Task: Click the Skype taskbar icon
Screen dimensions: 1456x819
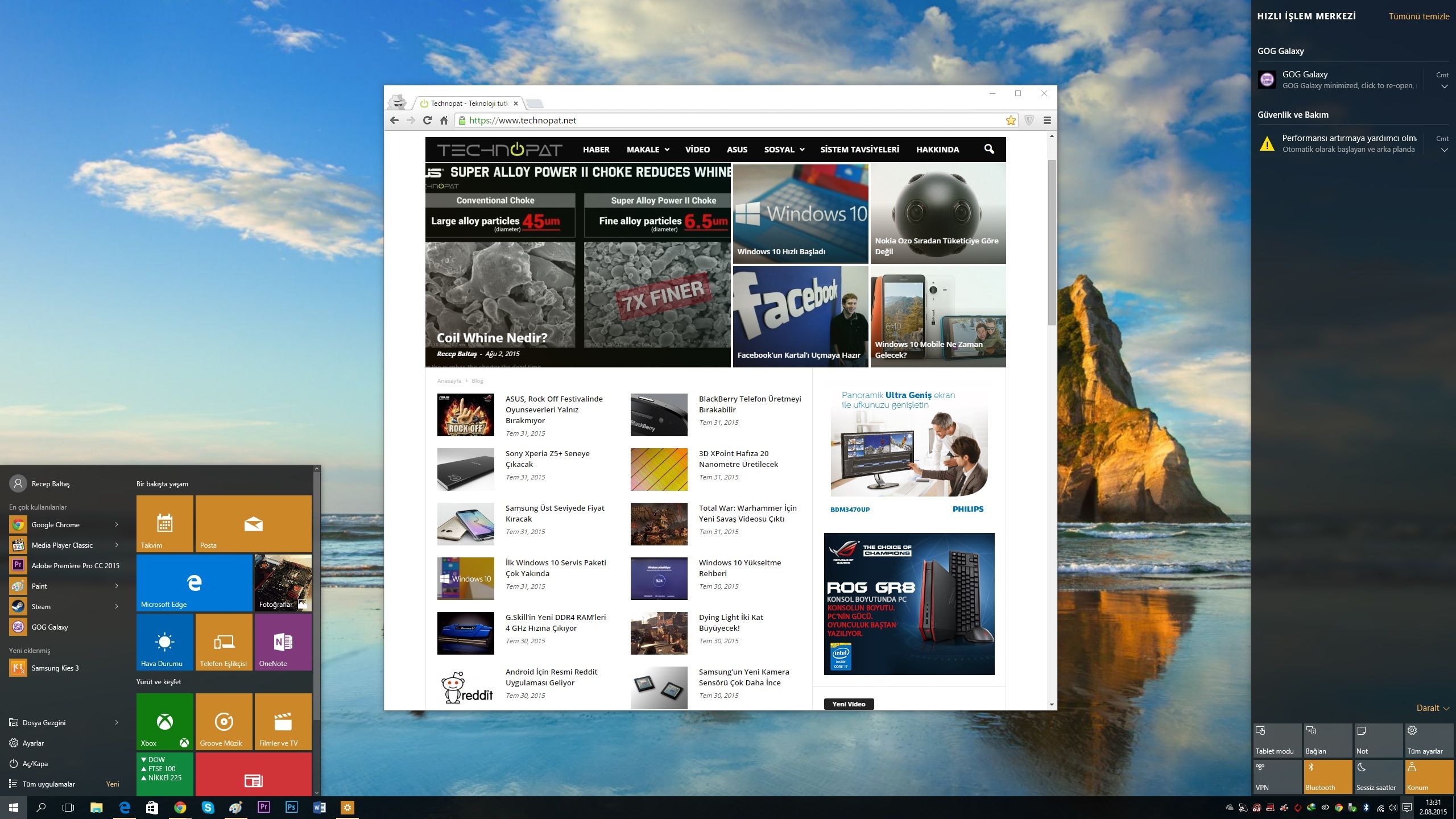Action: point(208,807)
